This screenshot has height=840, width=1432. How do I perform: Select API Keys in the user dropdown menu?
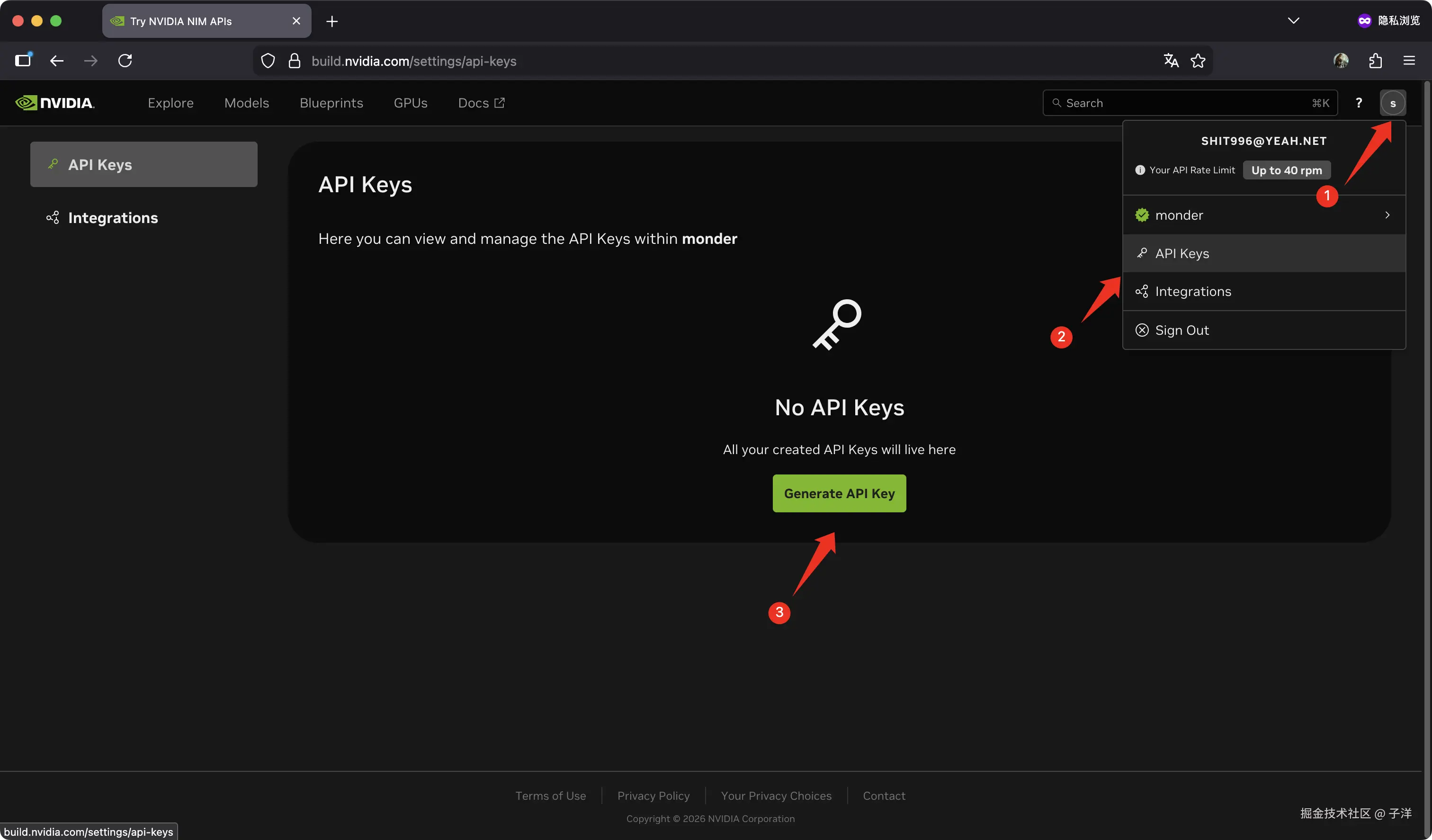(1182, 253)
